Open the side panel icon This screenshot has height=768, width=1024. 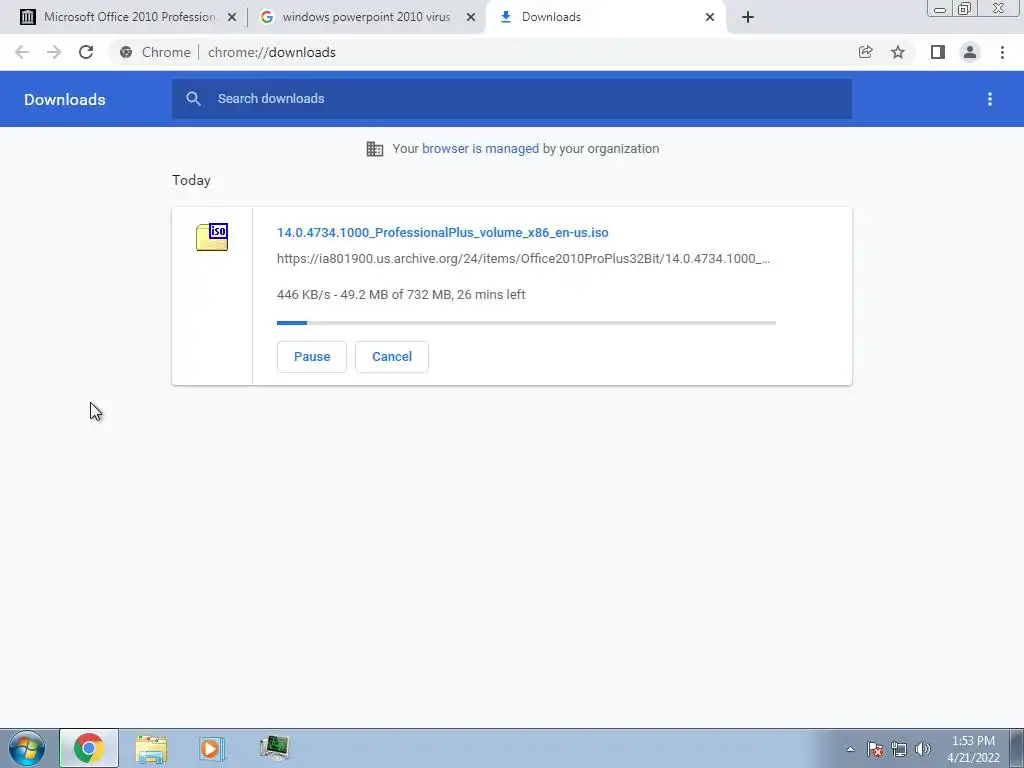[938, 52]
